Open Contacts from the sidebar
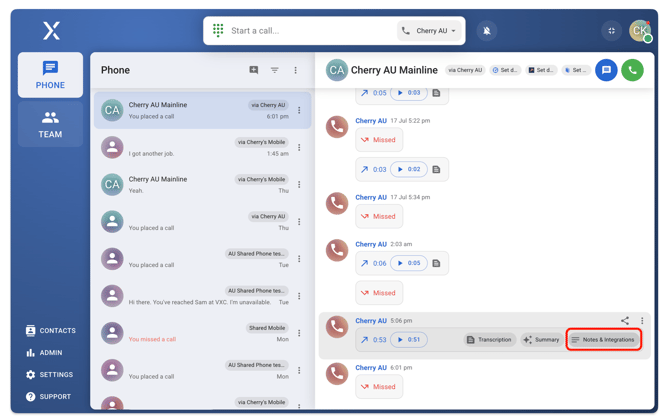The image size is (670, 420). (x=50, y=330)
